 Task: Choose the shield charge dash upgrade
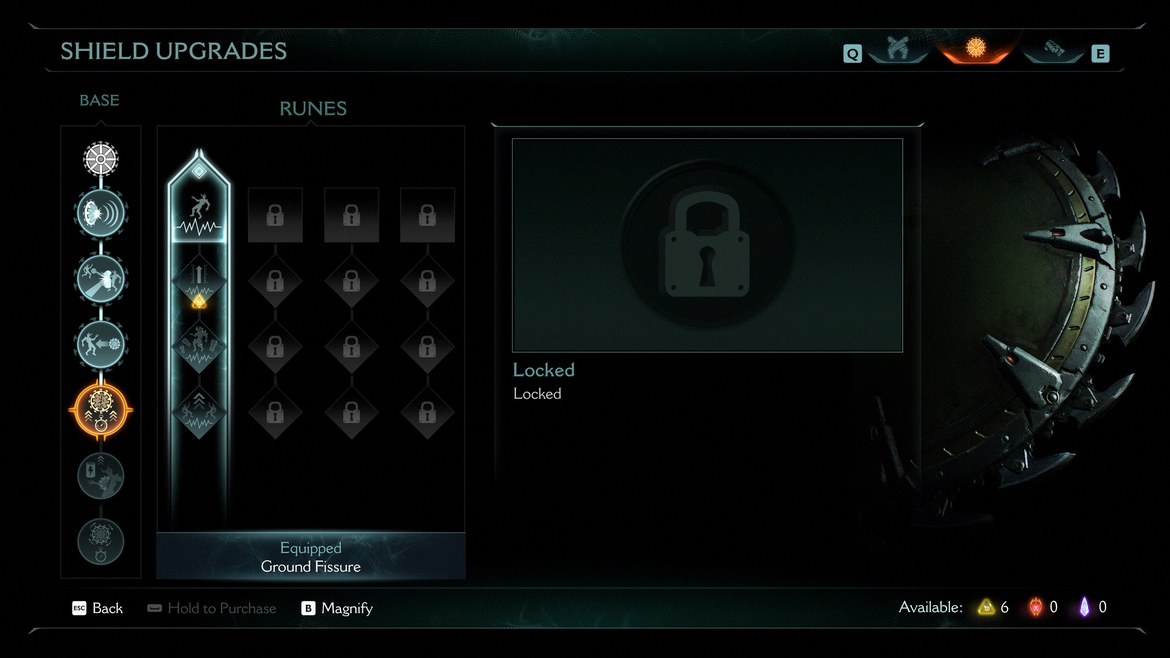tap(101, 279)
